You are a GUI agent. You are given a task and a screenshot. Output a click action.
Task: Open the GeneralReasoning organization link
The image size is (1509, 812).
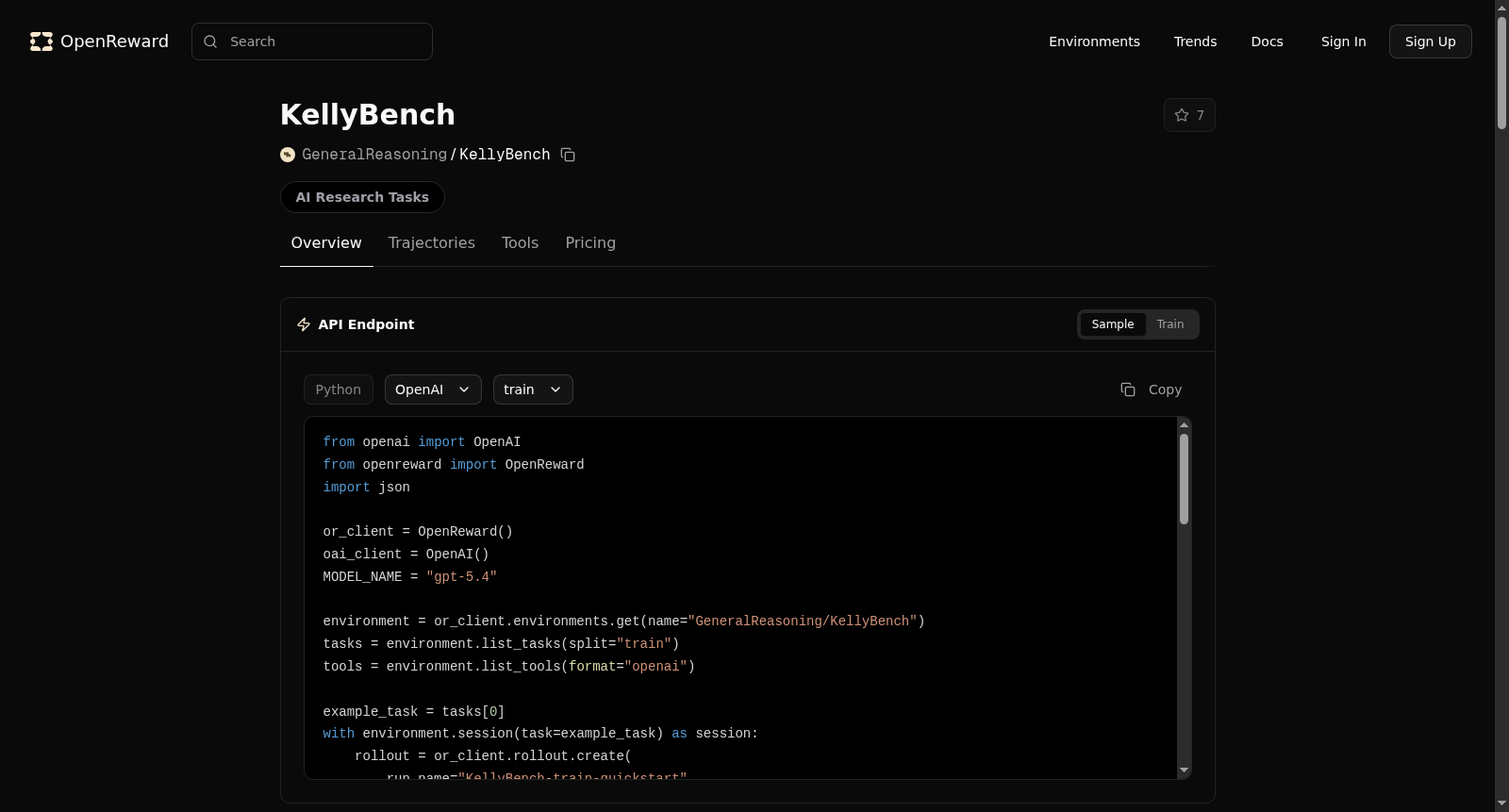(x=374, y=155)
